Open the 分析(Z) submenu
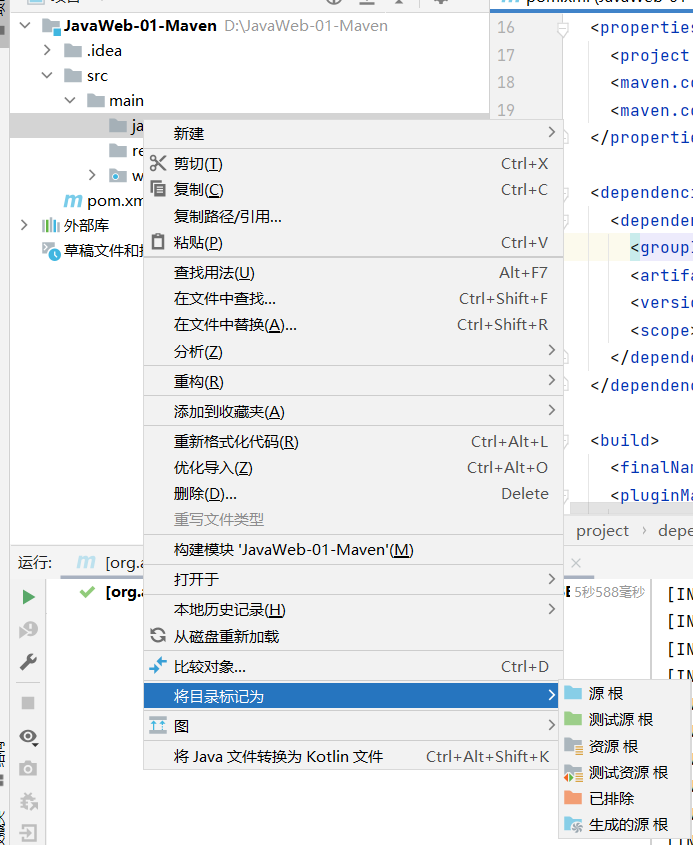693x845 pixels. point(354,351)
